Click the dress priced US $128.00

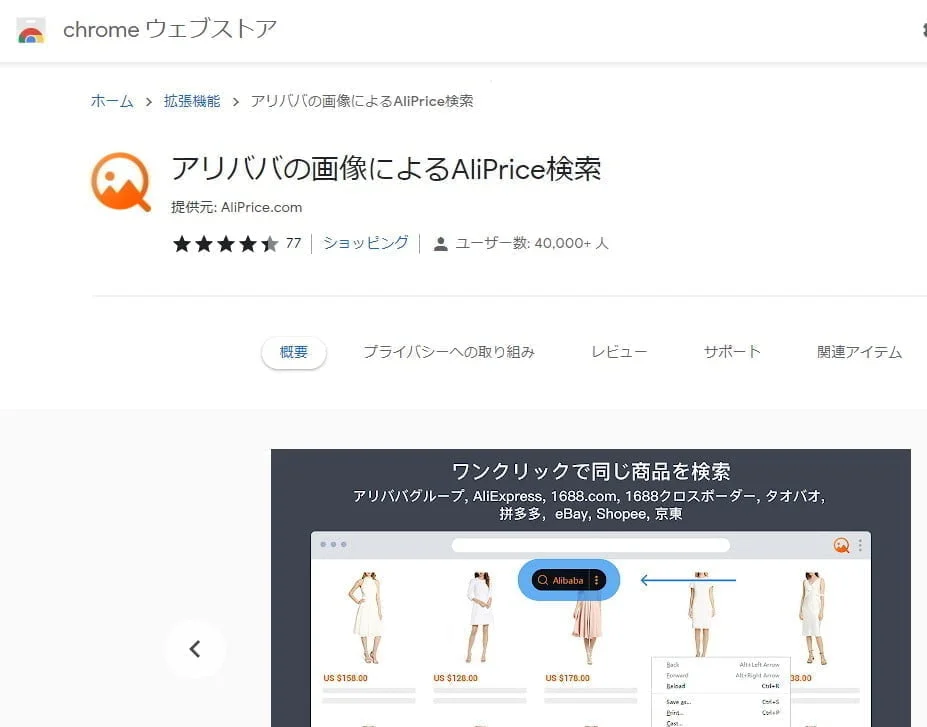pyautogui.click(x=479, y=617)
